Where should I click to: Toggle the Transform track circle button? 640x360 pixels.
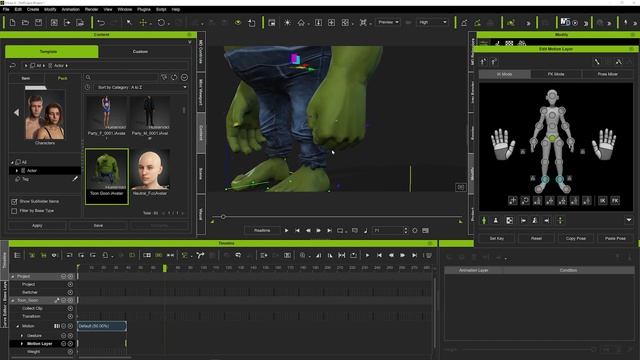70,316
